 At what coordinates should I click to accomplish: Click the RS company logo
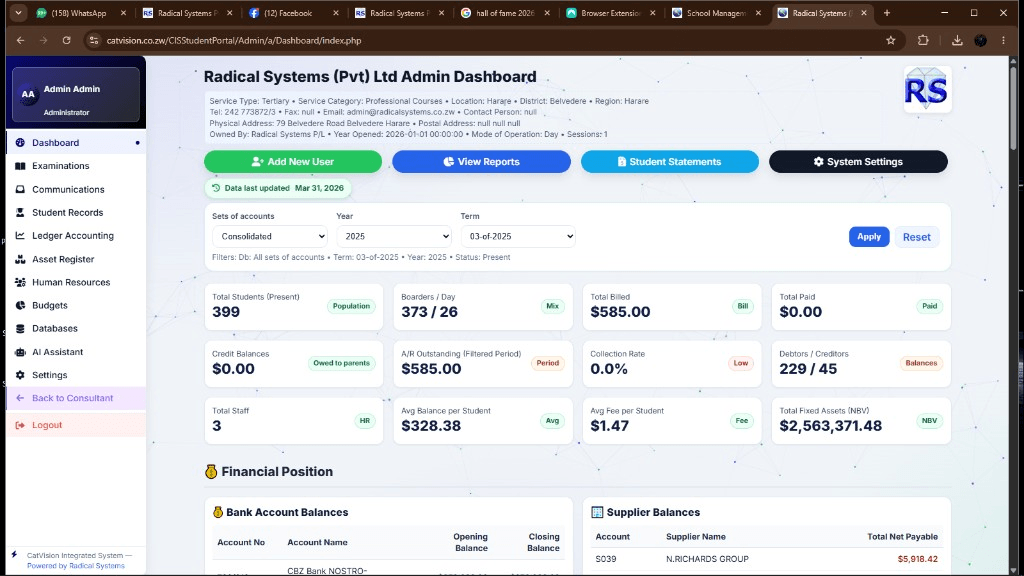point(927,89)
